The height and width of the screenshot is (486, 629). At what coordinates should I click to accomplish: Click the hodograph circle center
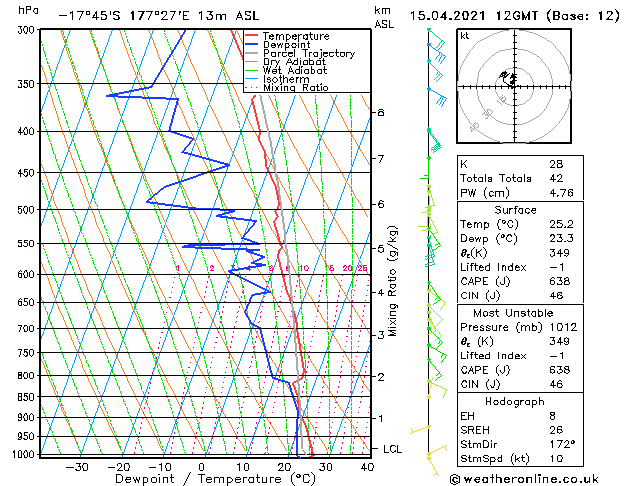pos(514,86)
